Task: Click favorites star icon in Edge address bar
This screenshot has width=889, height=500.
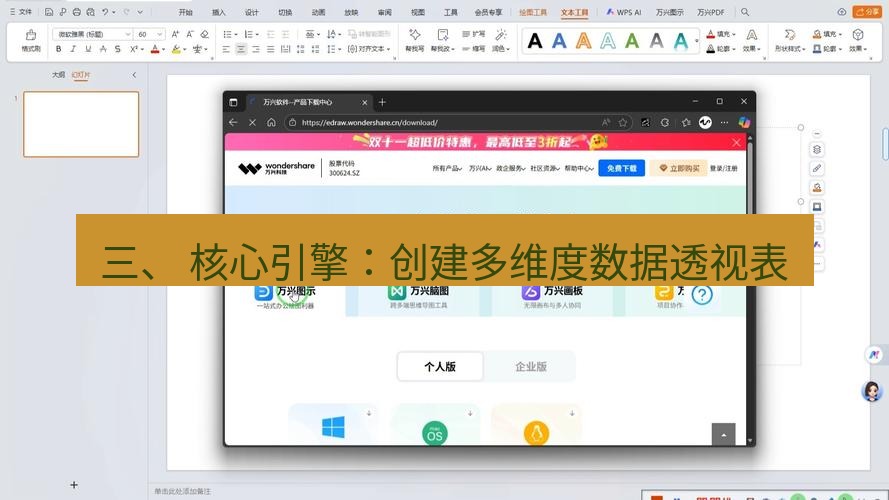Action: pos(623,122)
